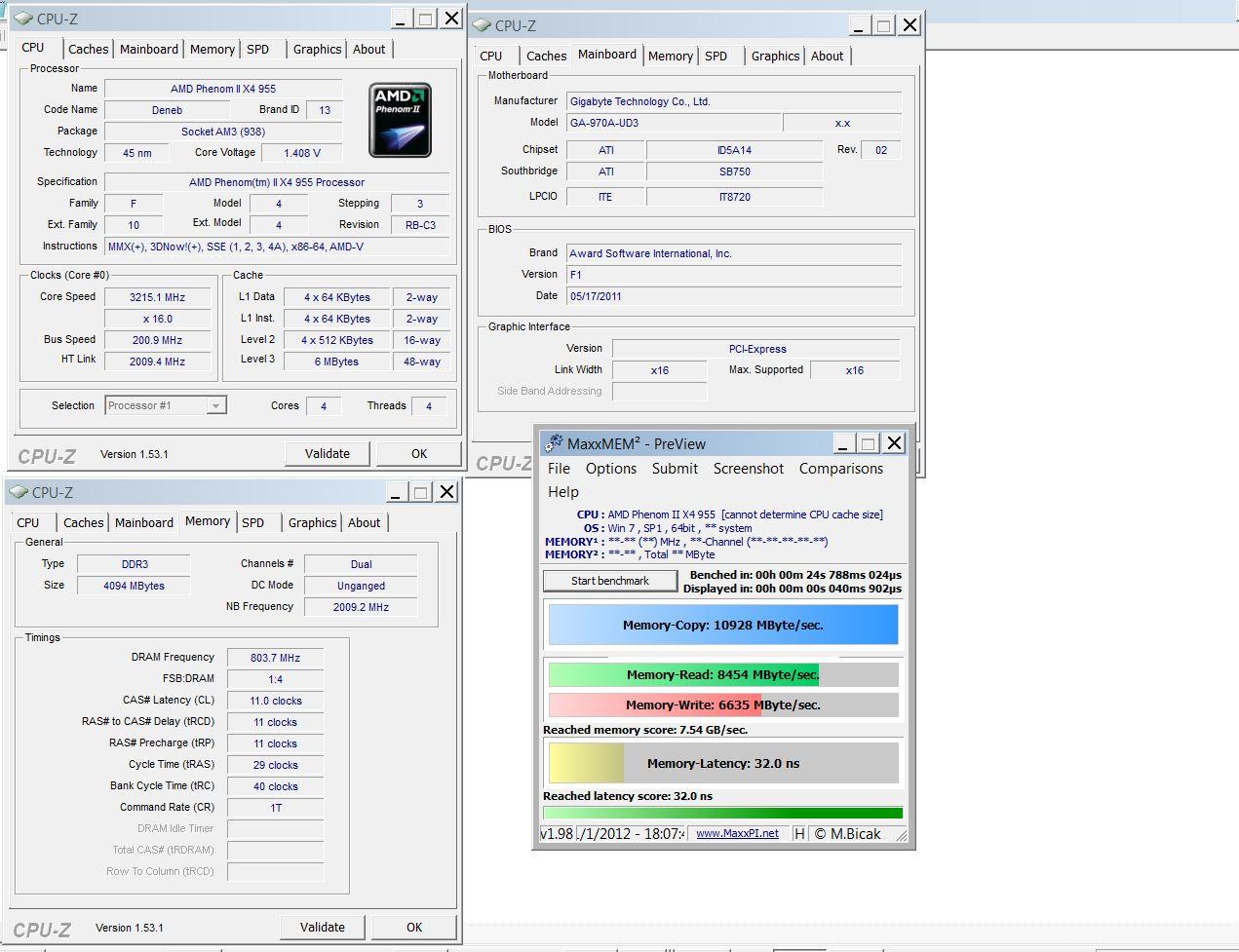Select CPU tab in the Mainboard window
1239x952 pixels.
[491, 57]
